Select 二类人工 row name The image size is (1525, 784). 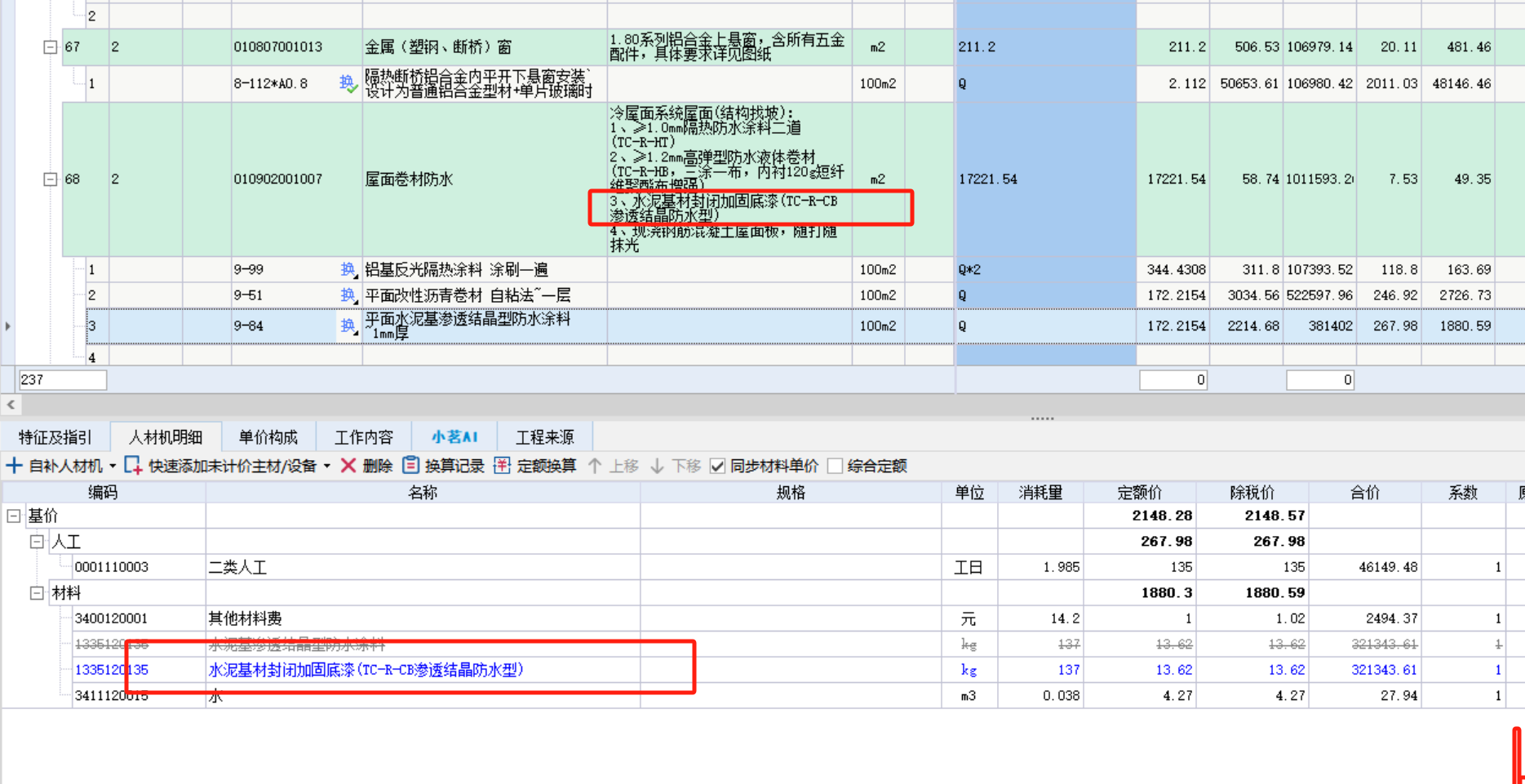point(237,567)
